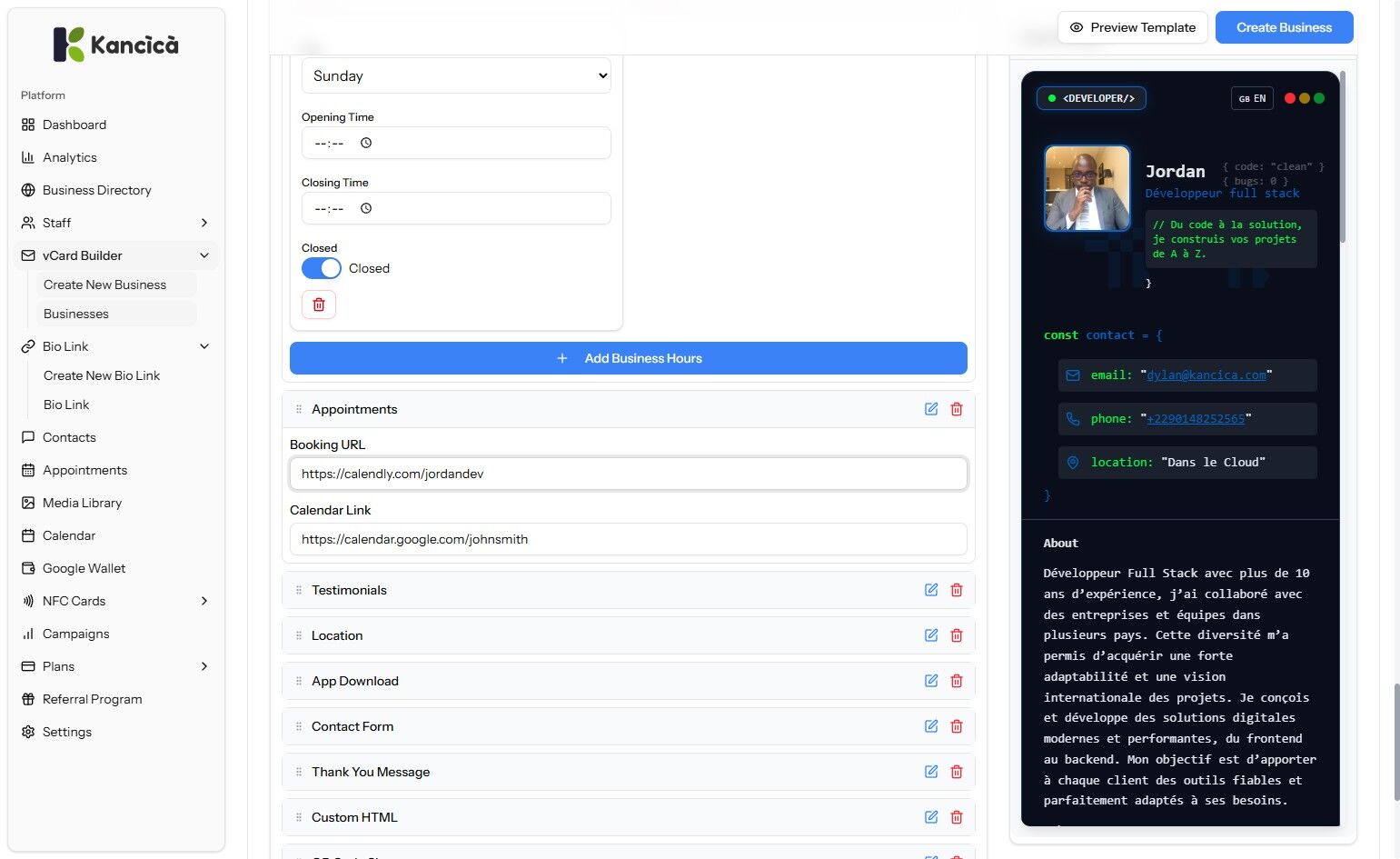Edit the Appointments section
The image size is (1400, 859).
(x=931, y=409)
